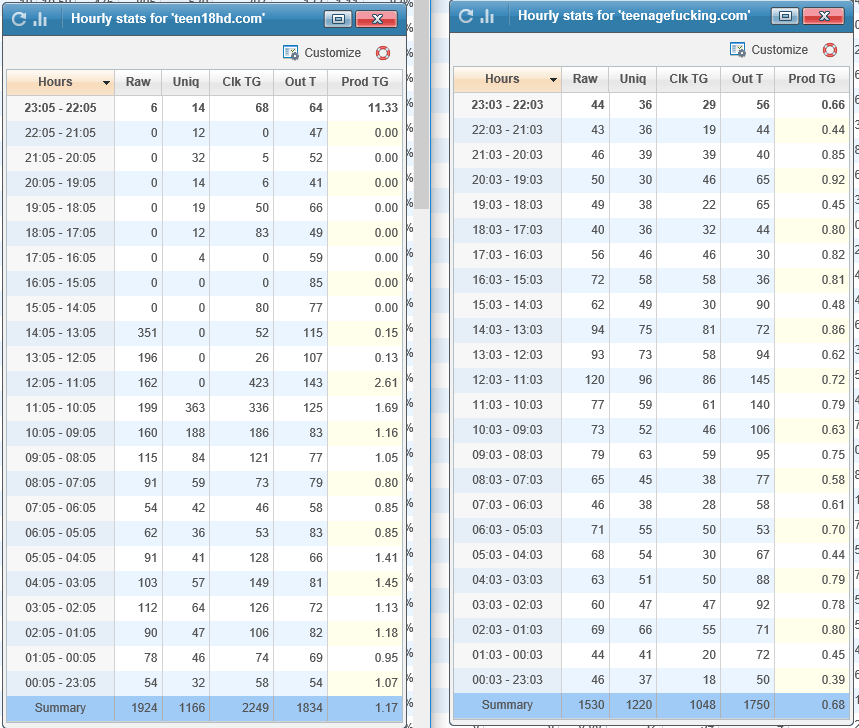This screenshot has width=859, height=728.
Task: Click Customize icon in teen18hd.com window
Action: coord(290,53)
